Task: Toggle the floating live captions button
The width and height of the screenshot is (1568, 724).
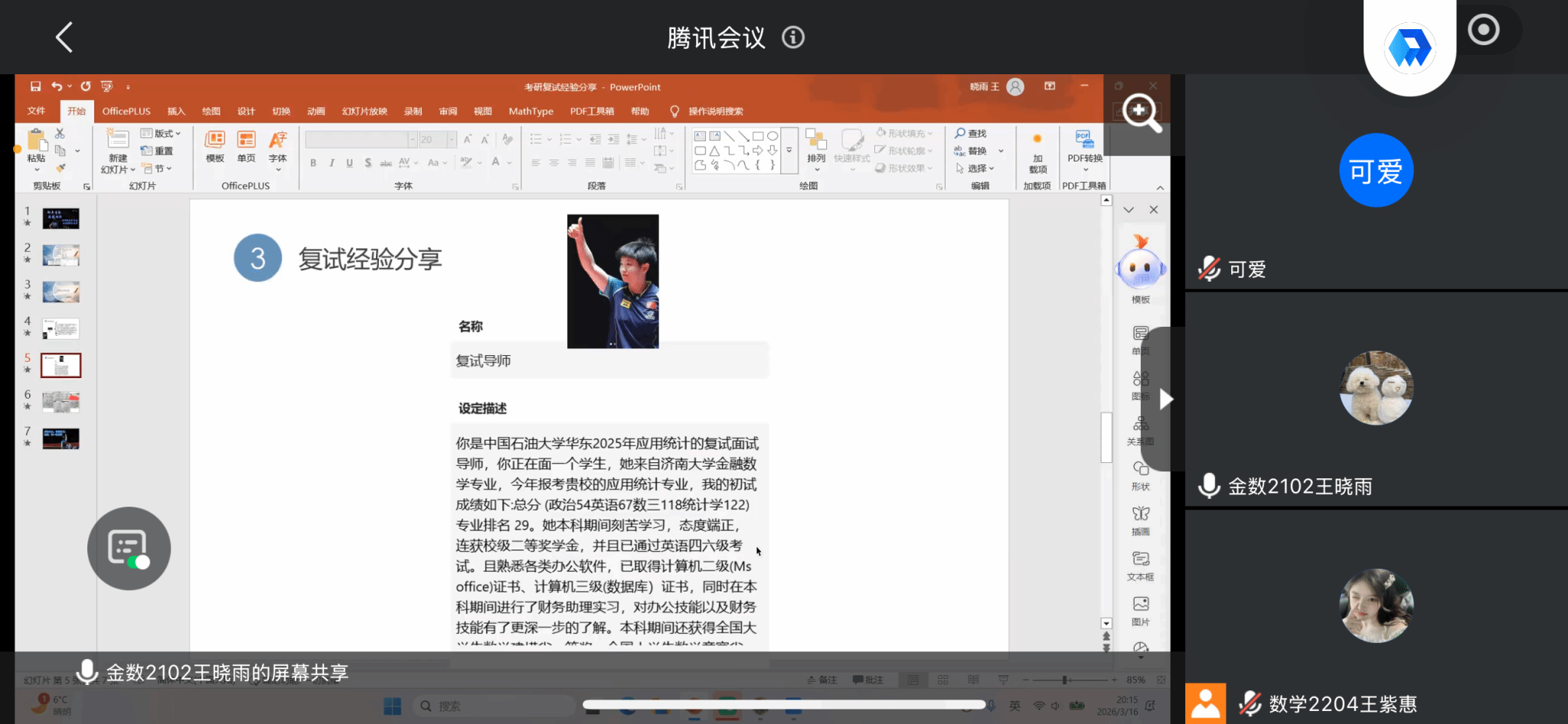Action: (x=129, y=548)
